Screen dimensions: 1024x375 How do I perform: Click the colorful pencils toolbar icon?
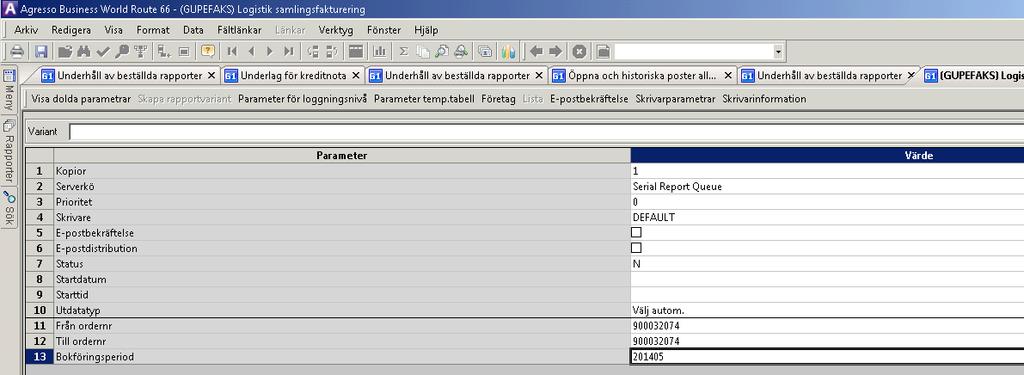coord(508,52)
